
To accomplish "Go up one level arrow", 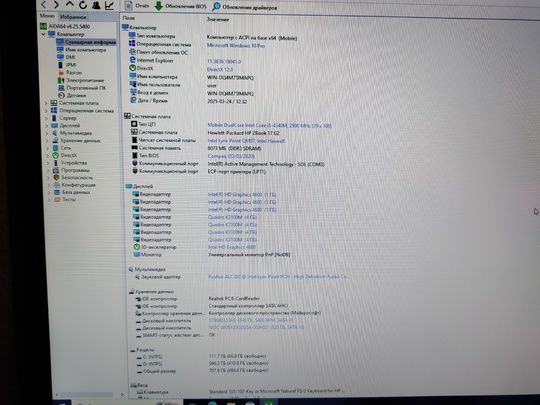I will coord(70,4).
